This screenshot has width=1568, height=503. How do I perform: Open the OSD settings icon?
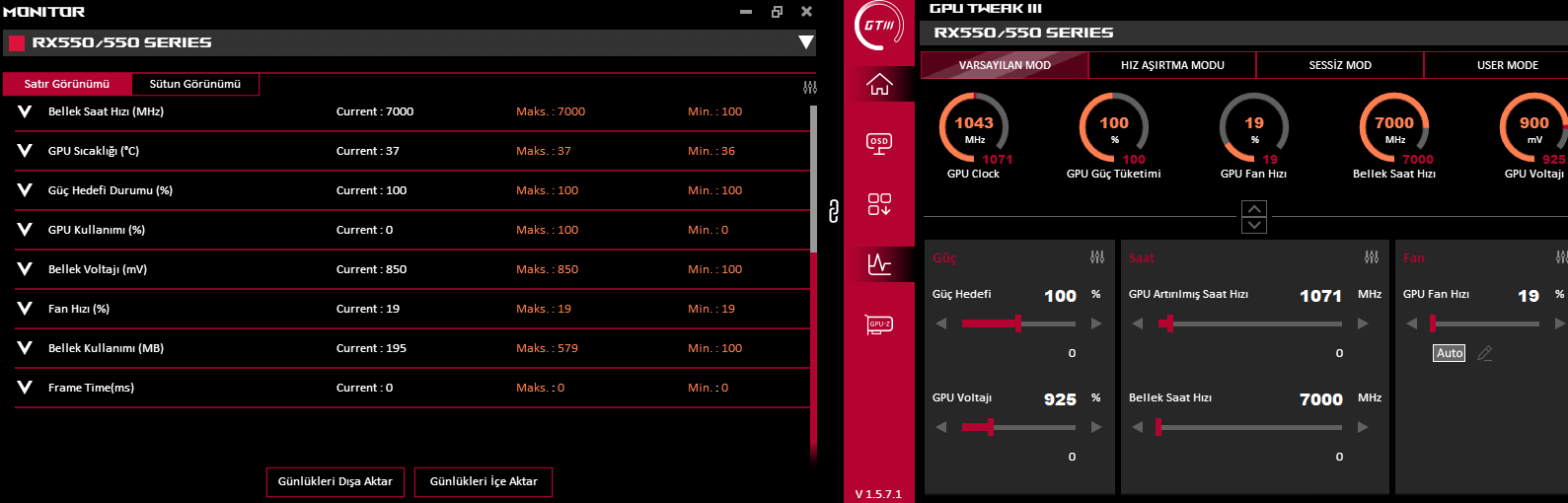click(x=879, y=144)
